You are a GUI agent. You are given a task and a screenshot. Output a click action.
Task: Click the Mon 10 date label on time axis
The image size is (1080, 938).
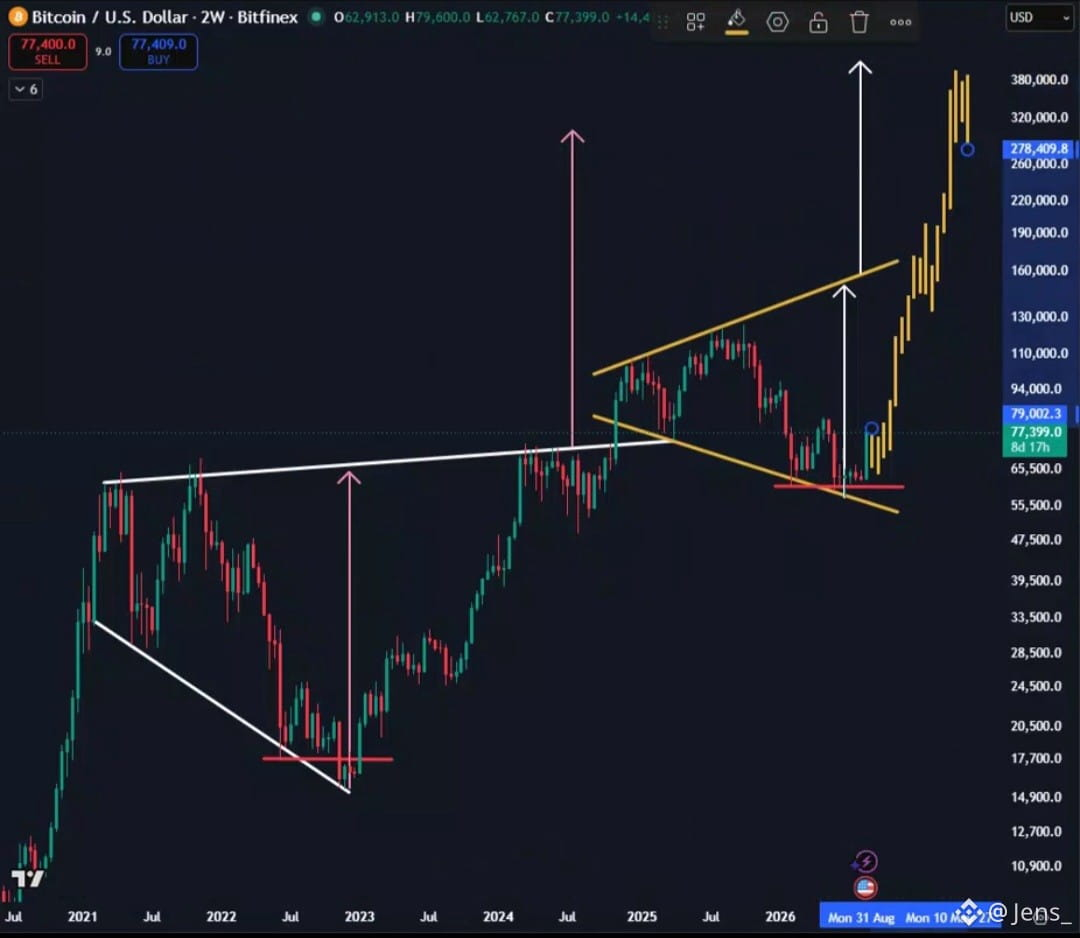coord(927,917)
